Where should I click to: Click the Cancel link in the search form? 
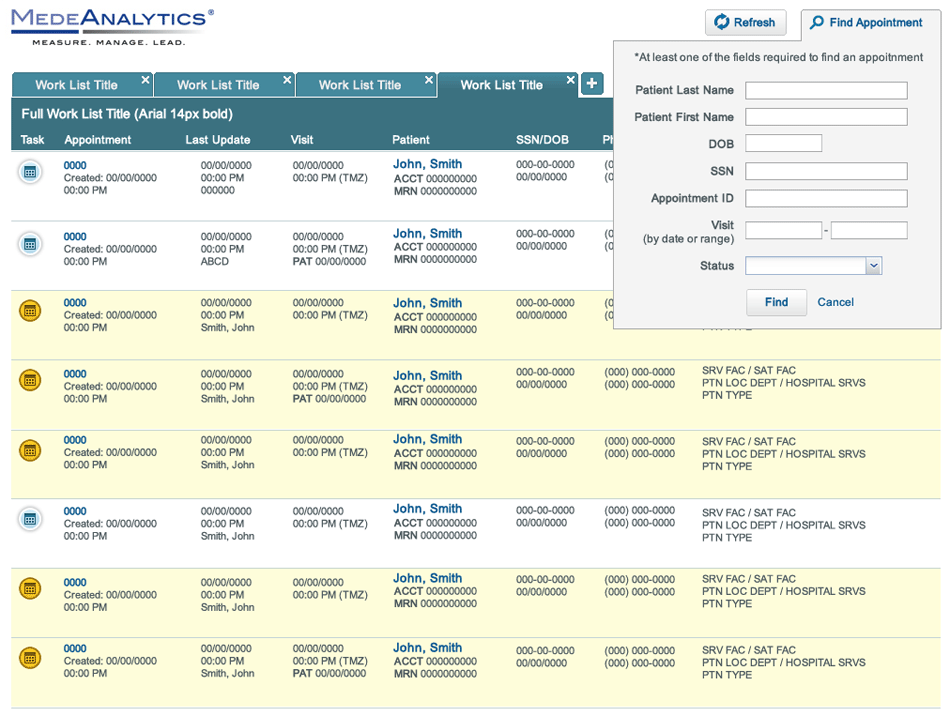tap(835, 302)
